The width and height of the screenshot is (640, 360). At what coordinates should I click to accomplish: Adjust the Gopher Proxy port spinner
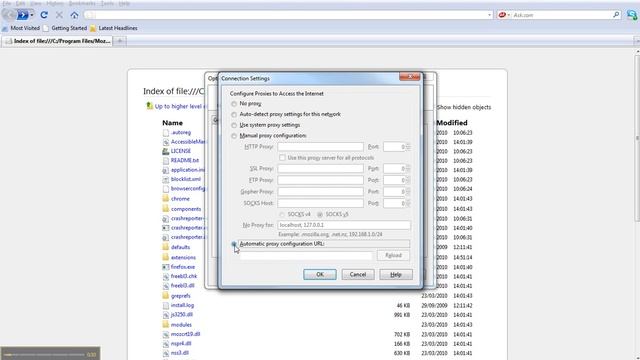[408, 191]
